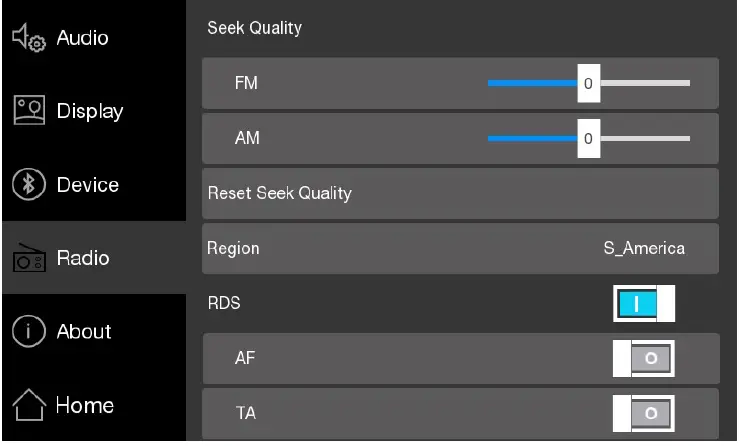Enable the AF toggle
Image resolution: width=740 pixels, height=446 pixels.
coord(644,358)
